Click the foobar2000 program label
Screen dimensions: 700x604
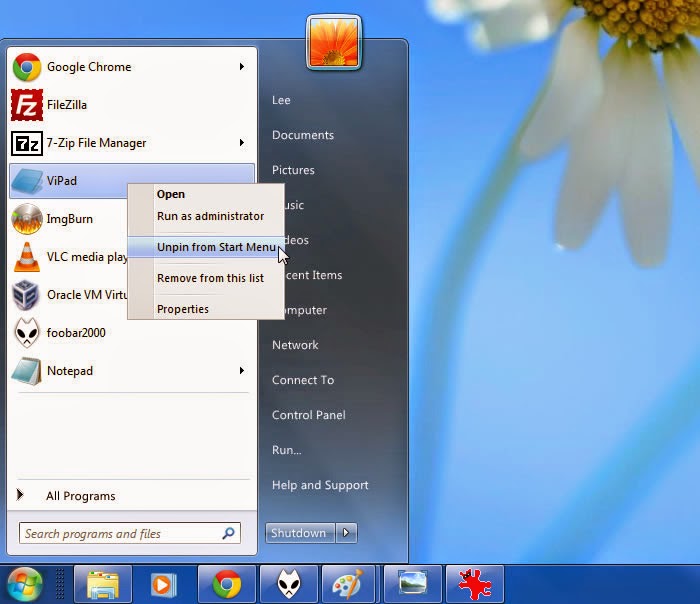tap(76, 333)
